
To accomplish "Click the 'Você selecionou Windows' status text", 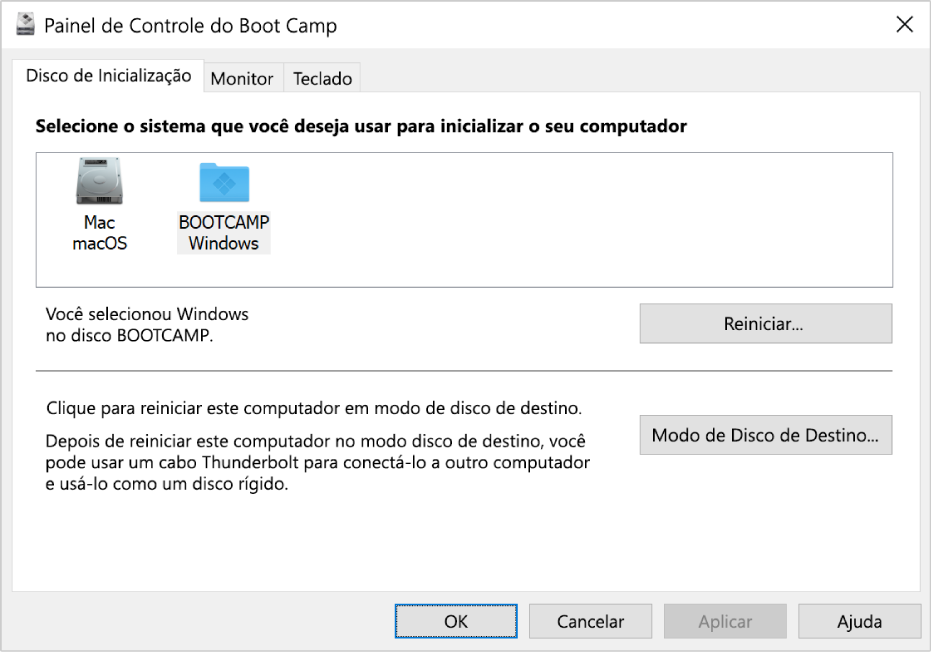I will point(147,325).
